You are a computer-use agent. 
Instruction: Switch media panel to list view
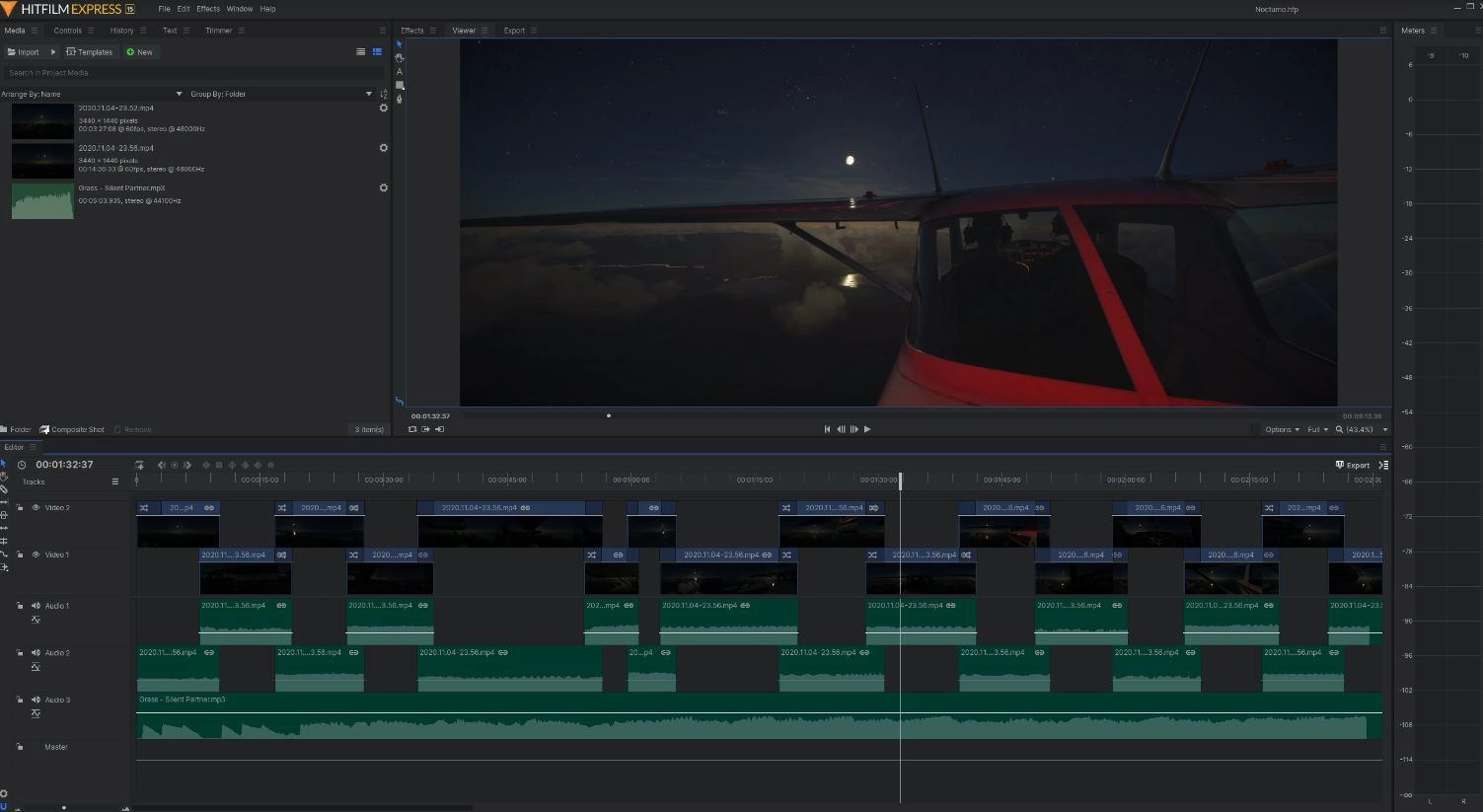360,52
